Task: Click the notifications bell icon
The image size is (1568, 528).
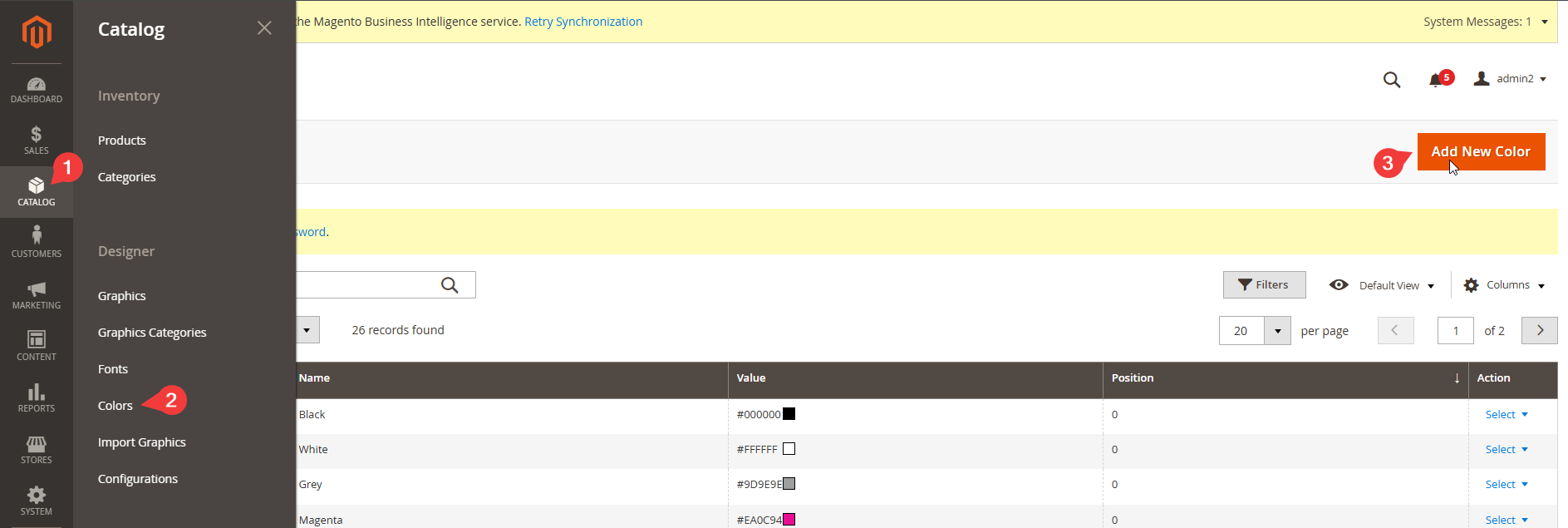Action: tap(1435, 80)
